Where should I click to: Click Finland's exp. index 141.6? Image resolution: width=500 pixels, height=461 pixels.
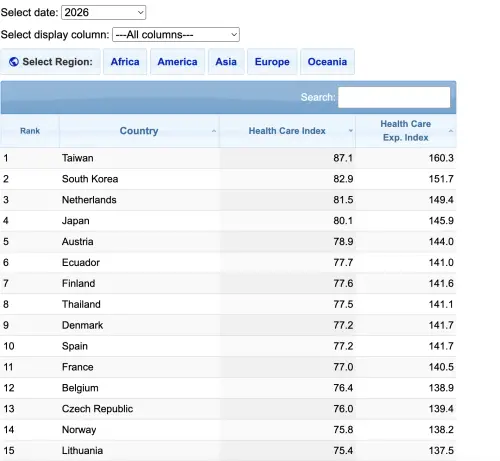click(441, 284)
